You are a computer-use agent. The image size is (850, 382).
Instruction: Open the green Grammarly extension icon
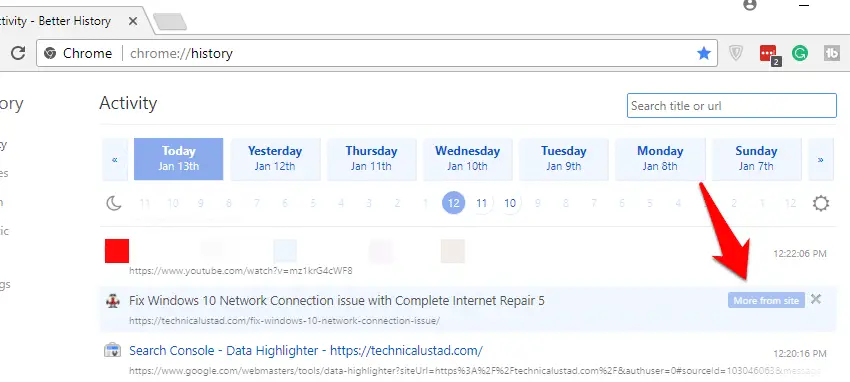point(800,53)
